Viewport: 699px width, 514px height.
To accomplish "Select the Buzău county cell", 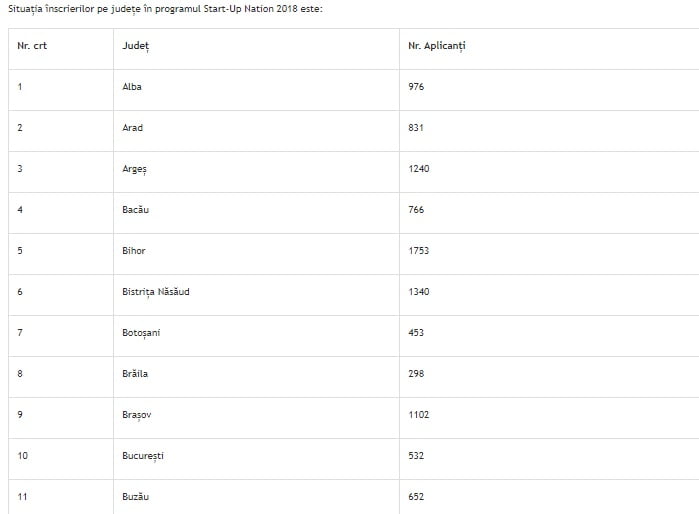I will tap(136, 496).
